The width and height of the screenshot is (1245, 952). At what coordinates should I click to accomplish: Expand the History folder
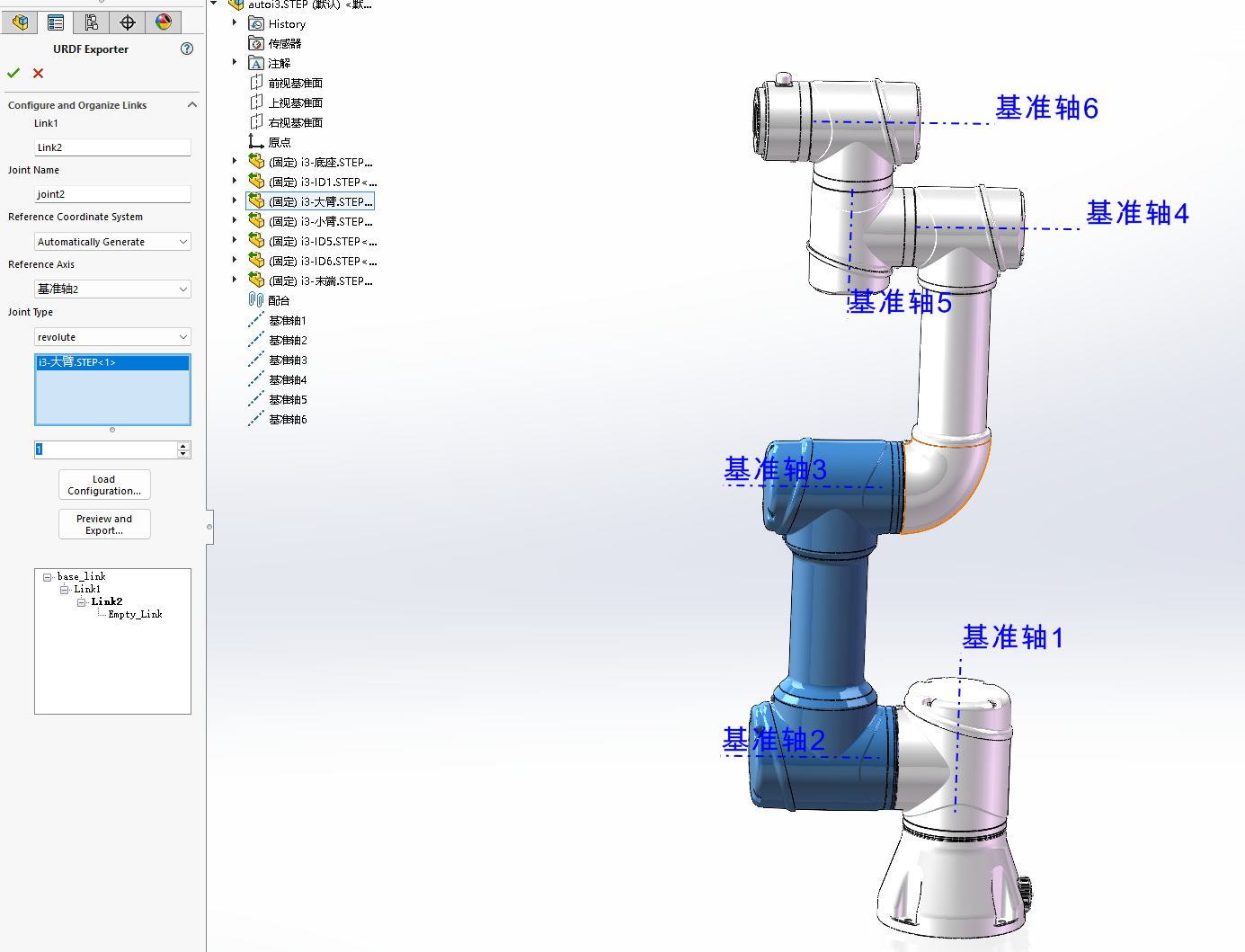pos(233,23)
